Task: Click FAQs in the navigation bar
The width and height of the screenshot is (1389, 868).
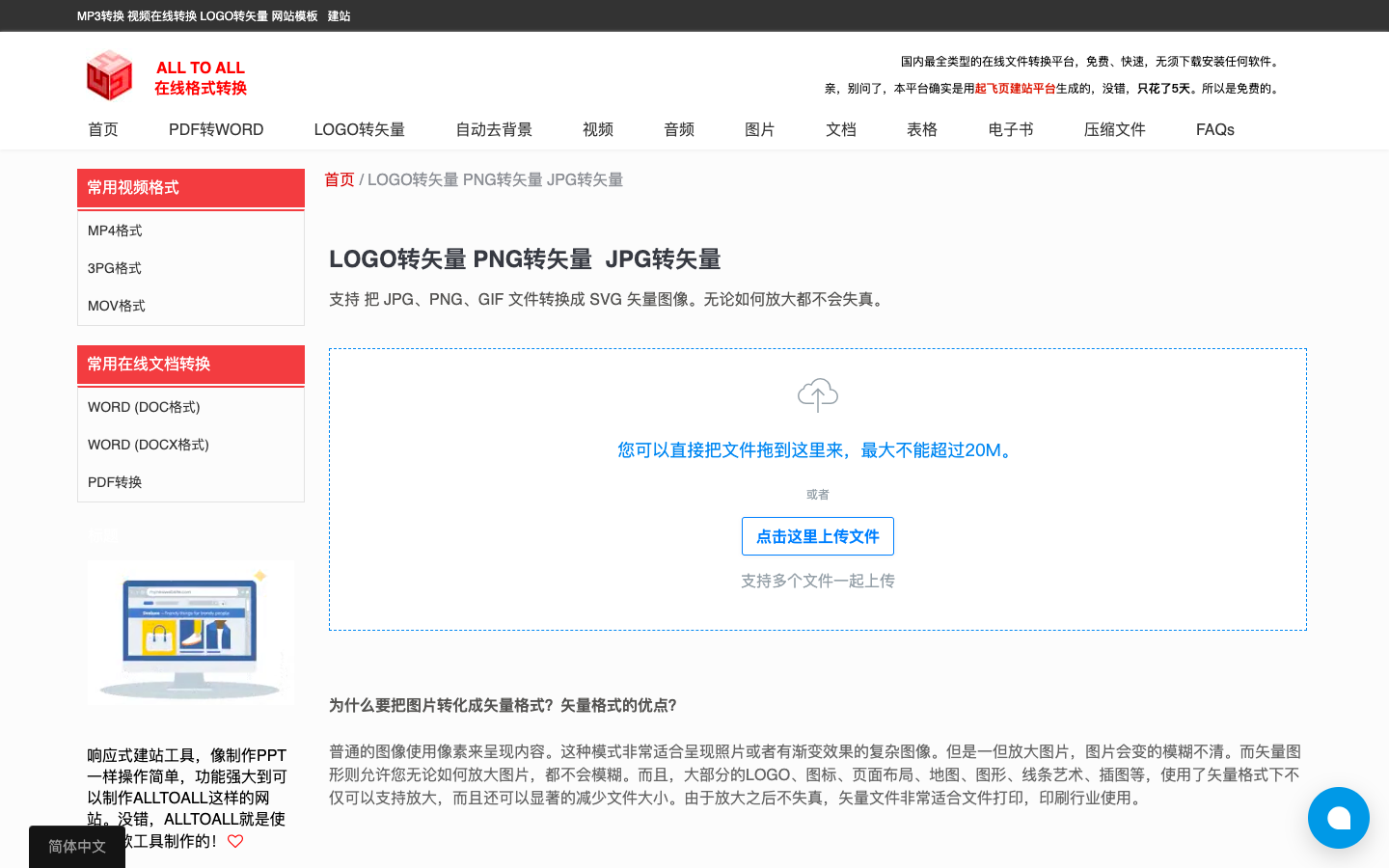Action: point(1214,129)
